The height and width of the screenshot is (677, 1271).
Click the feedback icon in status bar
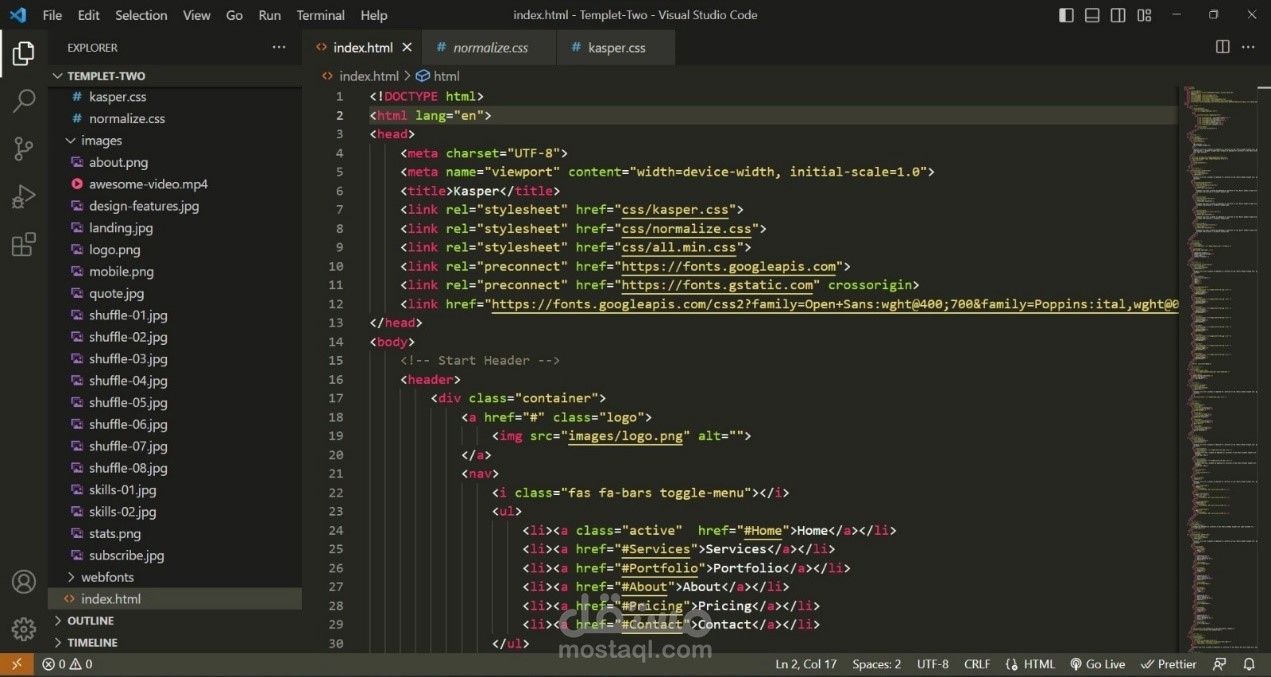coord(1219,664)
